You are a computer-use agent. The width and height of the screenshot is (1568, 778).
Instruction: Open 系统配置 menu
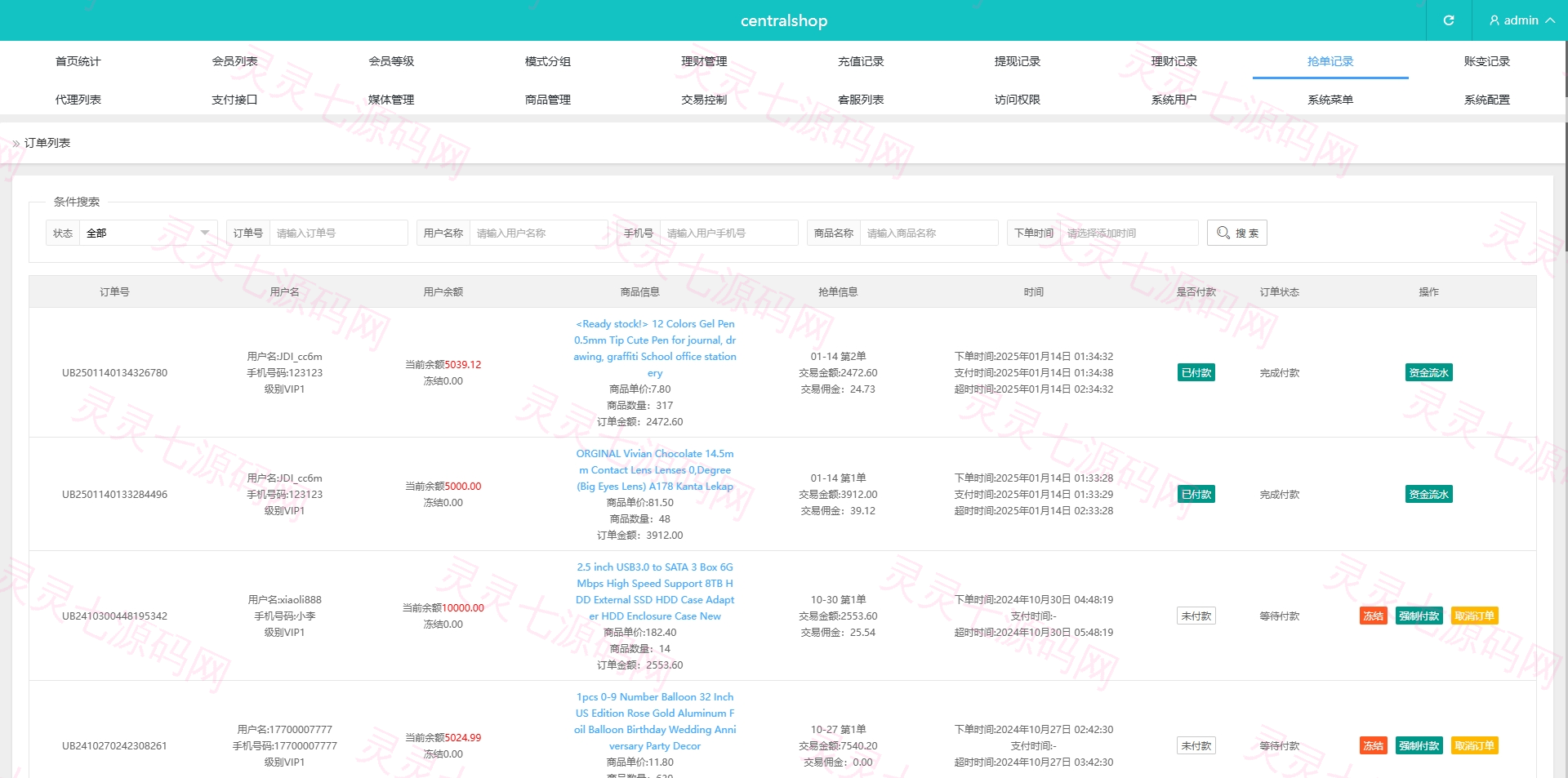pyautogui.click(x=1487, y=100)
